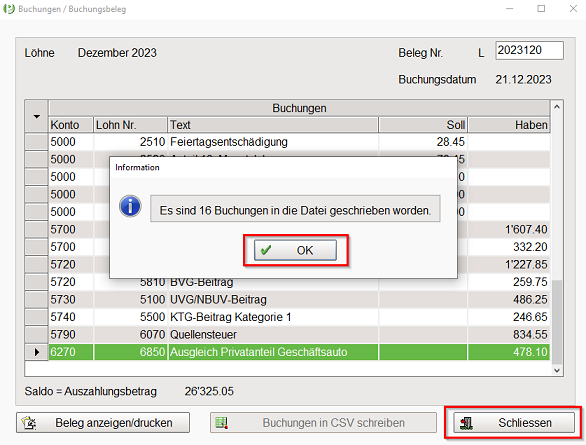Image resolution: width=586 pixels, height=445 pixels.
Task: Minimize the Buchungsbeleg window
Action: tap(509, 9)
